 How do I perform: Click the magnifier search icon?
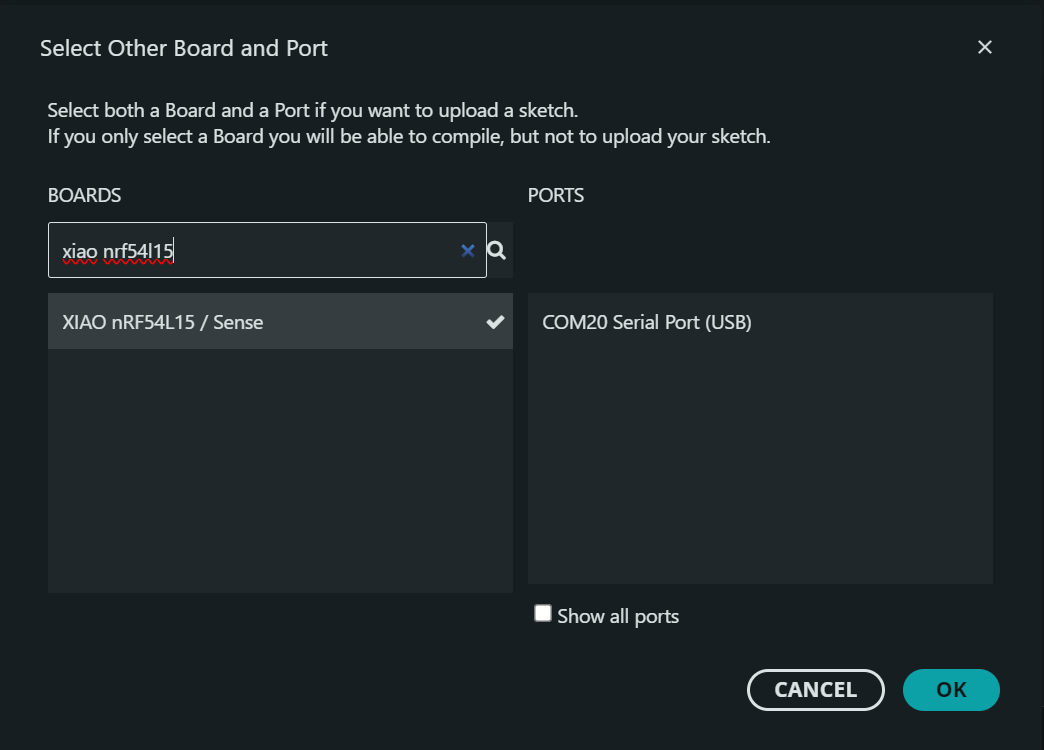pos(496,250)
